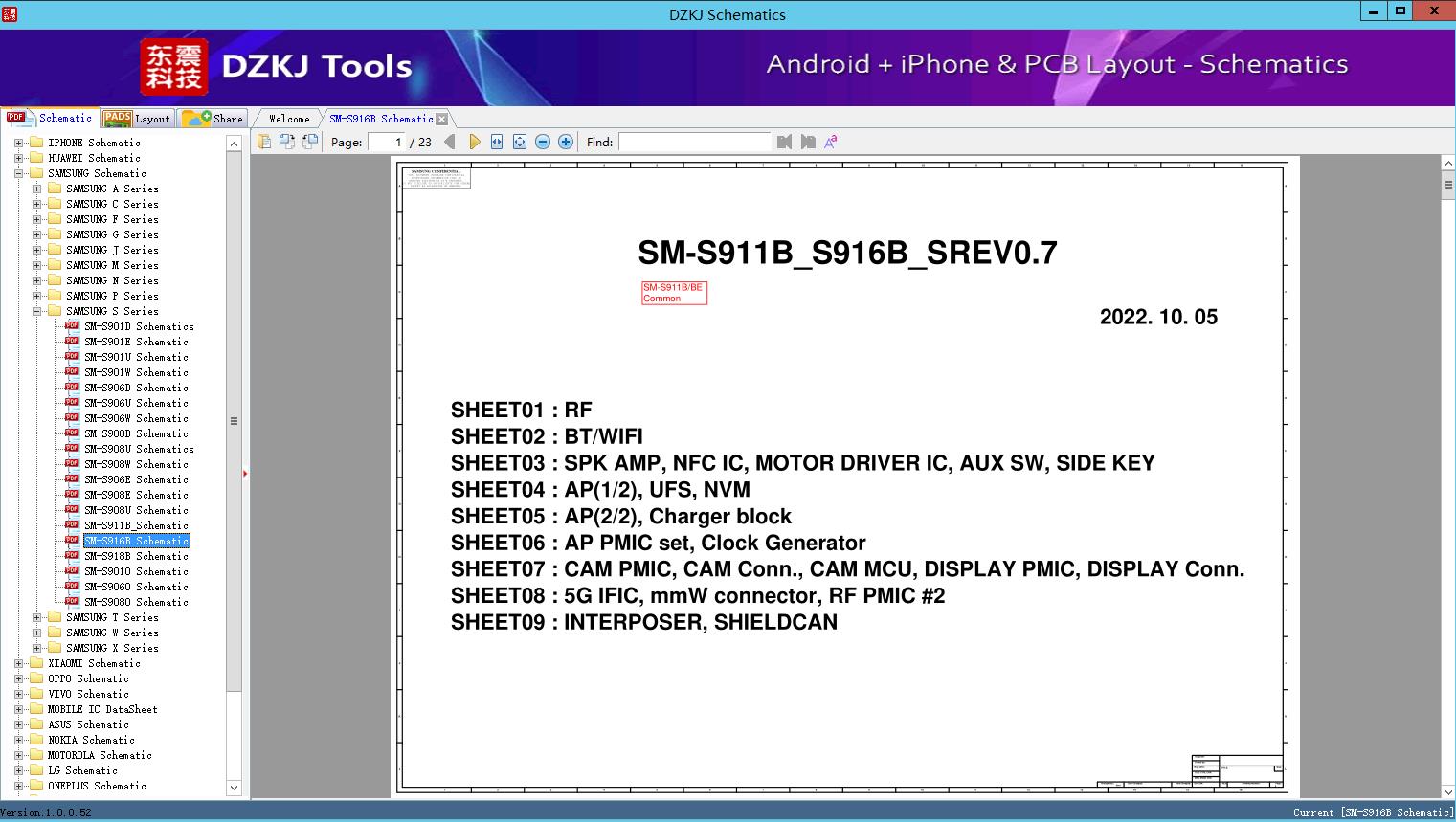Toggle match case icon
Screen dimensions: 1456x822
tap(831, 142)
